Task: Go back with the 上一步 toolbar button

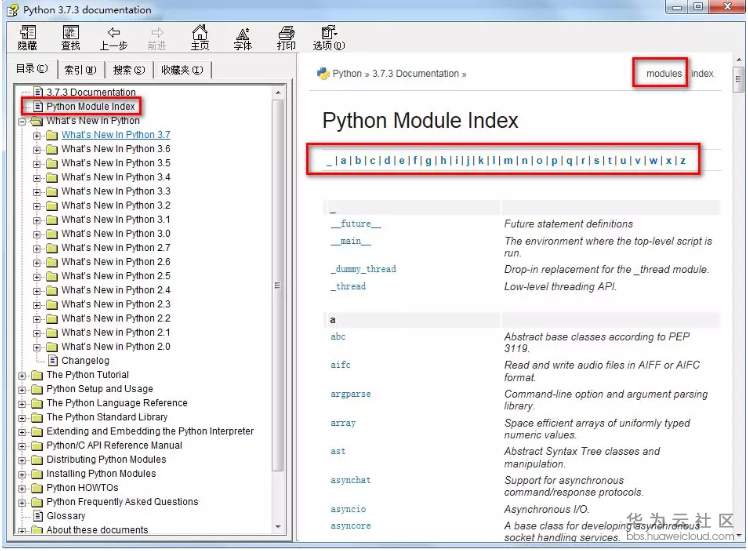Action: tap(114, 38)
